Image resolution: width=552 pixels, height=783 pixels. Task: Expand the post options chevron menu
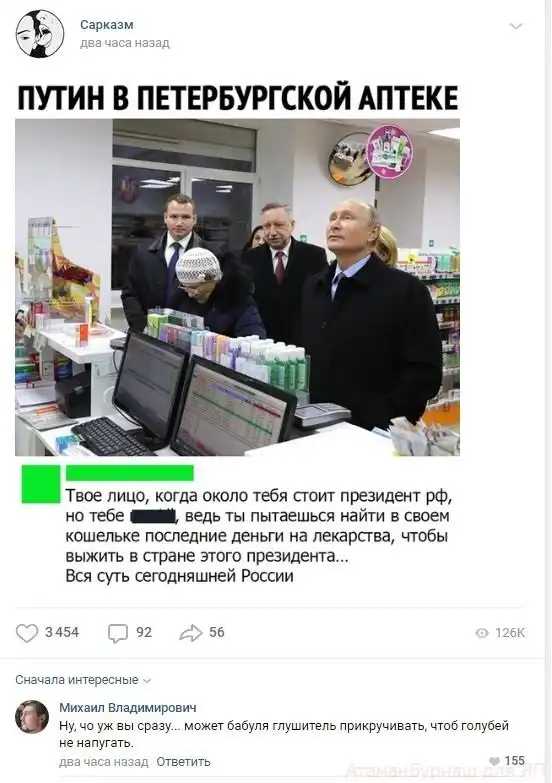pos(516,26)
